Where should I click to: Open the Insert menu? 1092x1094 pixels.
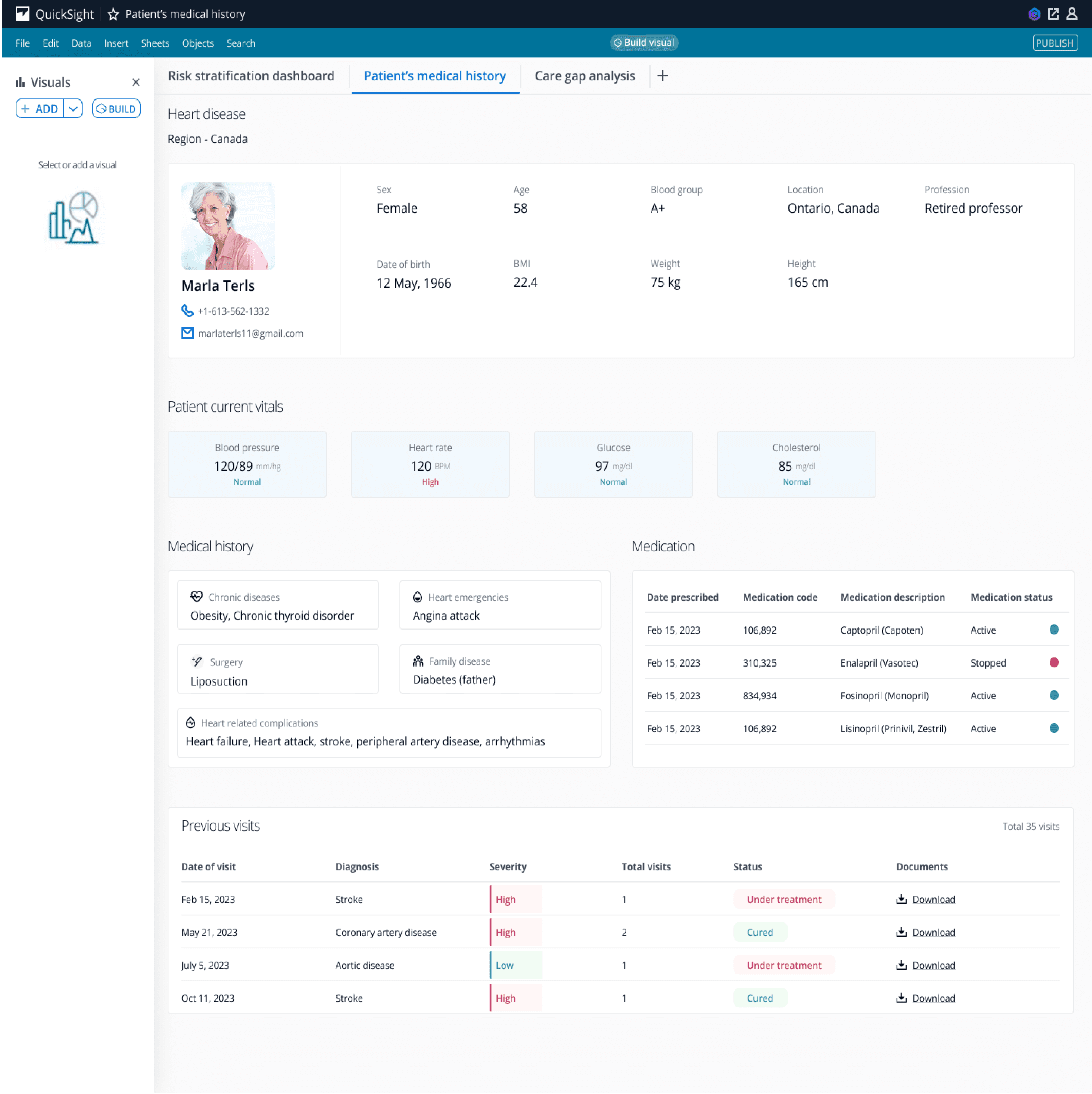[116, 43]
